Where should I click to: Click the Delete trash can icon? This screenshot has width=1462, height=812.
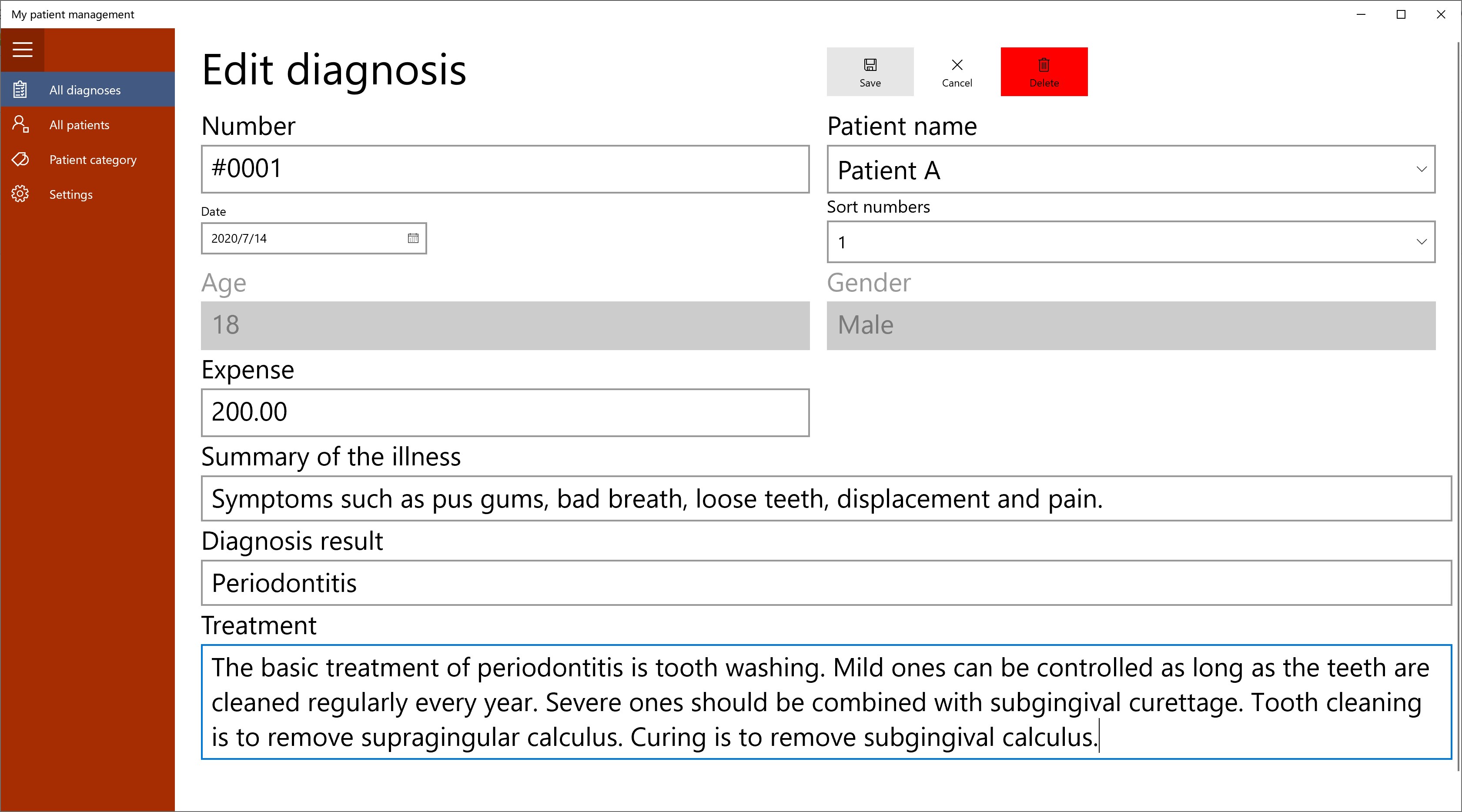point(1044,65)
